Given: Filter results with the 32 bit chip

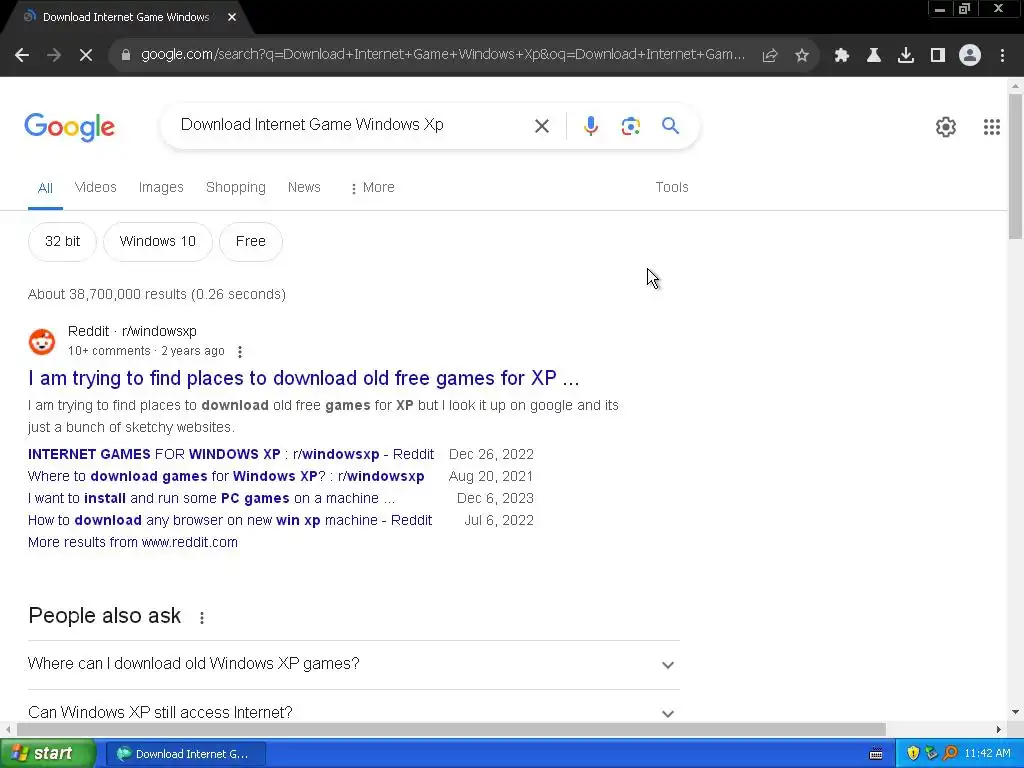Looking at the screenshot, I should (x=63, y=242).
